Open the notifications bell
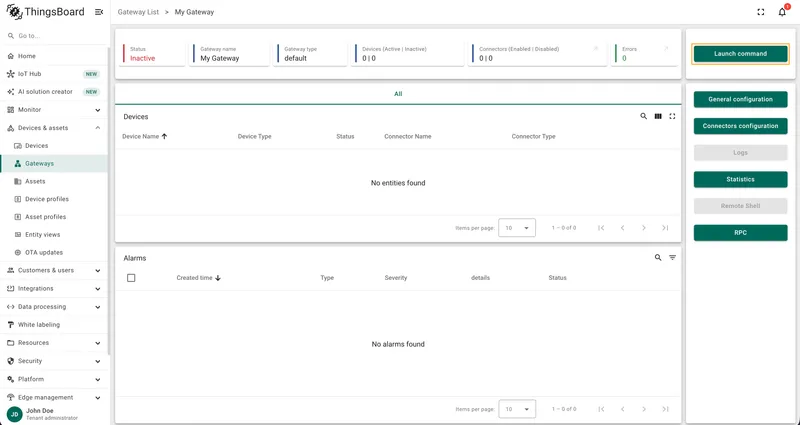 (782, 12)
